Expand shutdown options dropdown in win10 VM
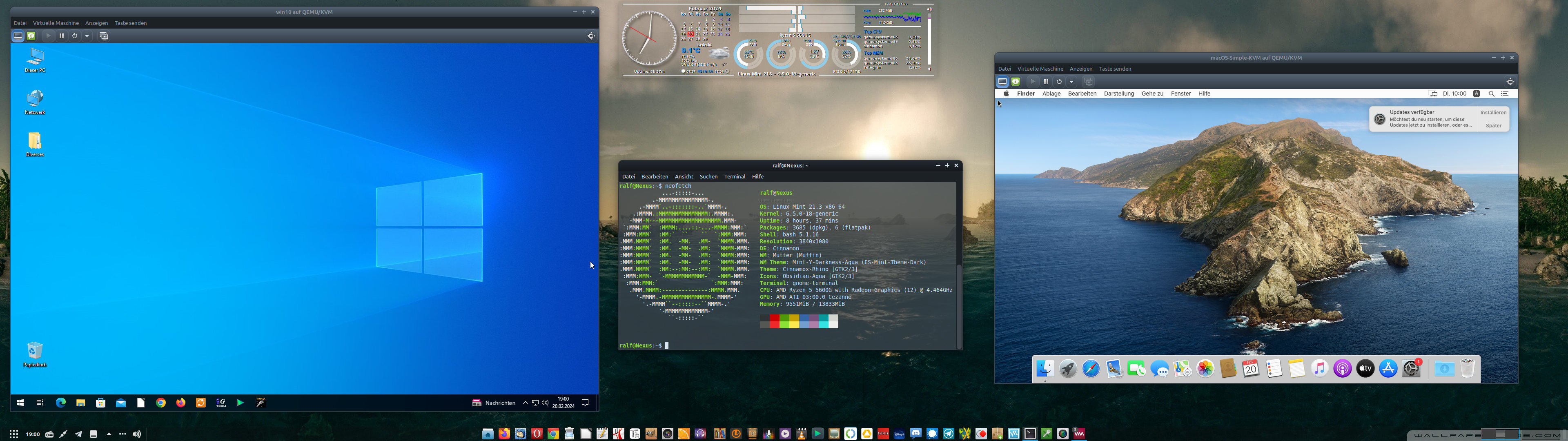The width and height of the screenshot is (1568, 441). pyautogui.click(x=87, y=36)
